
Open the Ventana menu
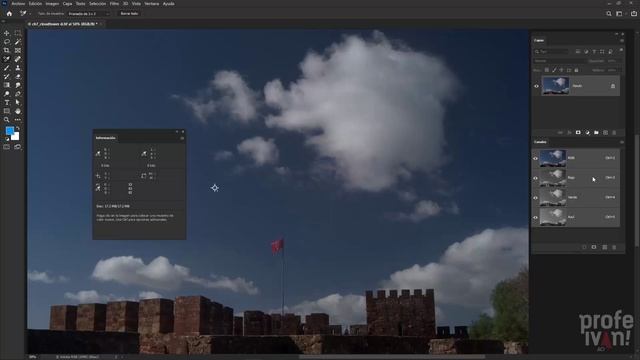(x=151, y=4)
